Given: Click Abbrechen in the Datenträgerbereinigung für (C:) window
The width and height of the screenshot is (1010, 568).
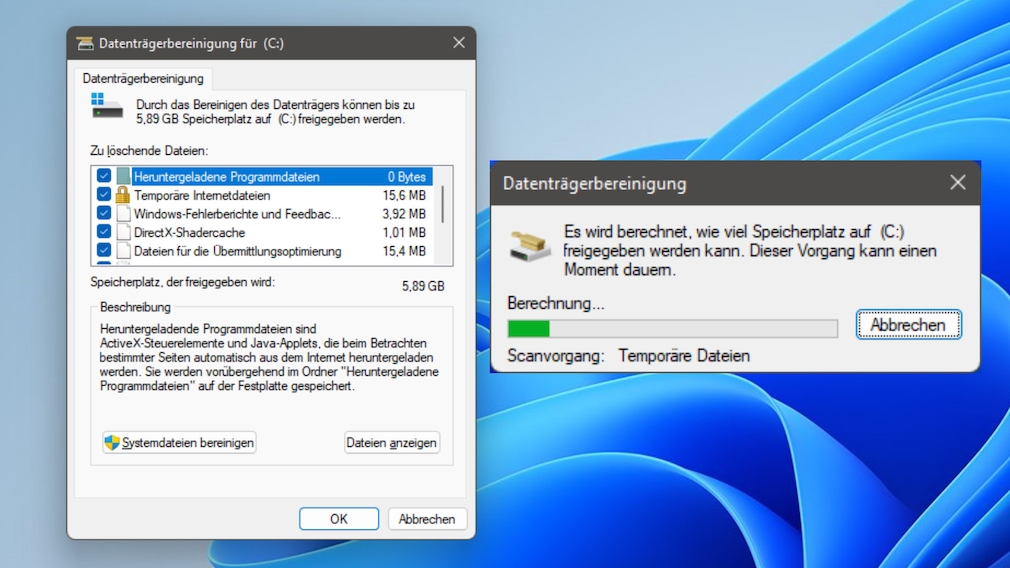Looking at the screenshot, I should tap(427, 519).
